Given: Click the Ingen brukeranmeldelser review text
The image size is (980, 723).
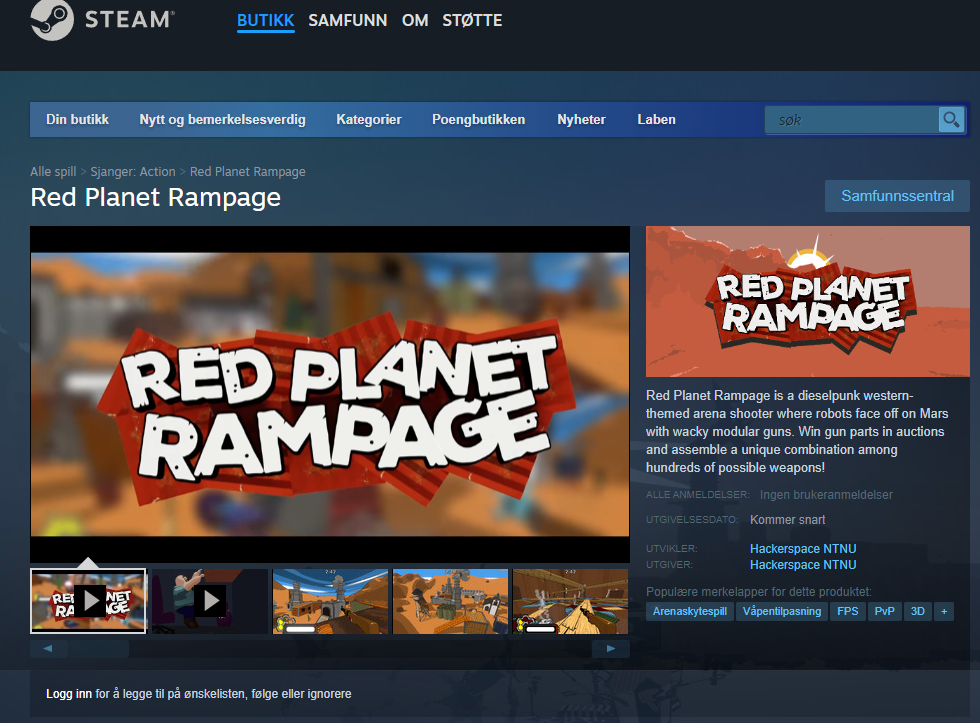Looking at the screenshot, I should (x=826, y=495).
